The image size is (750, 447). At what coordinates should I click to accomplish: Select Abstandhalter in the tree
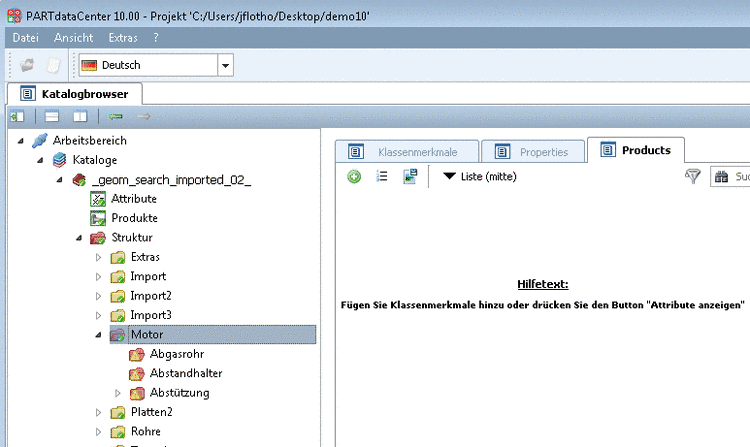coord(186,373)
